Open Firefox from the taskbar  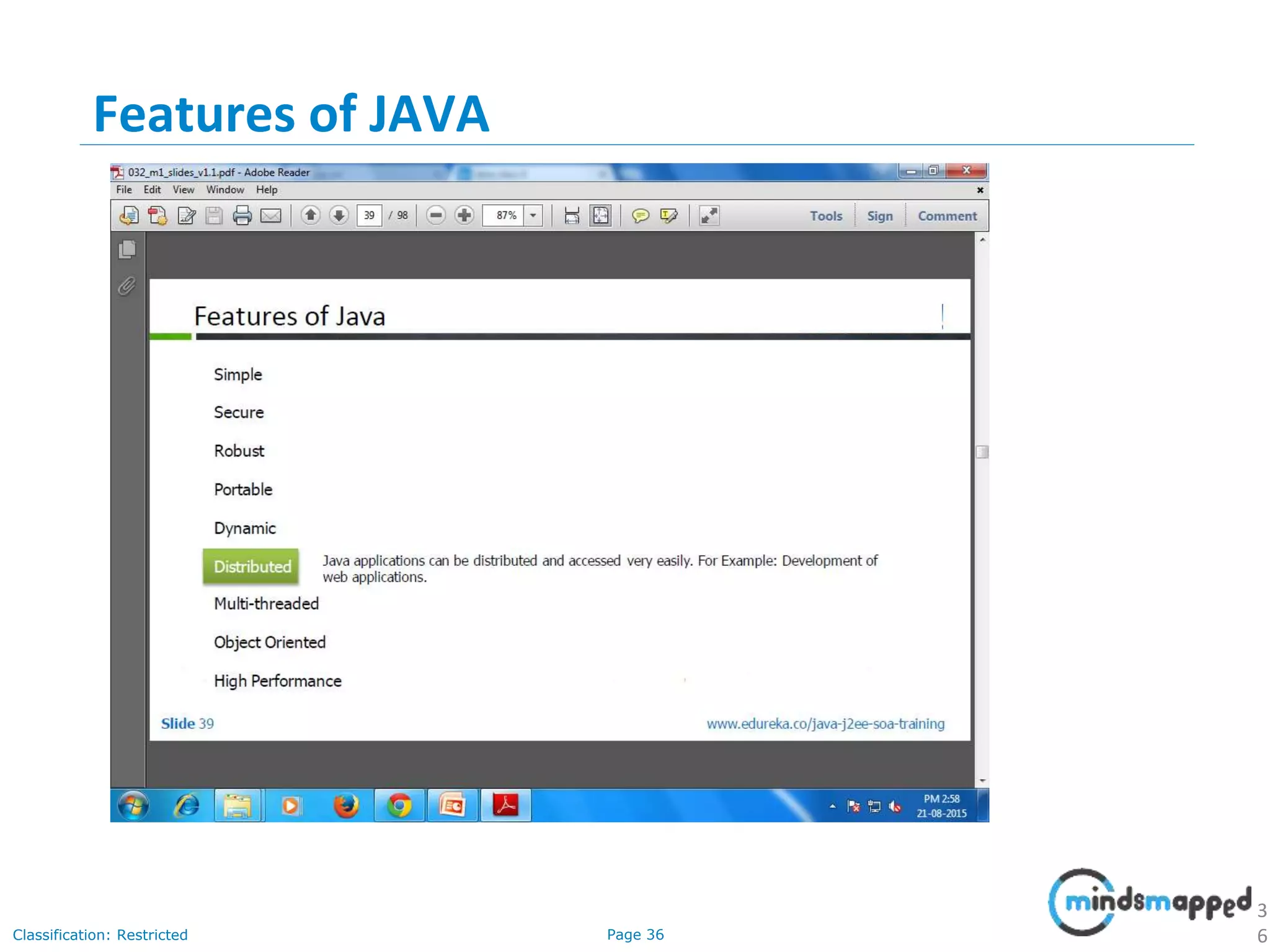(346, 806)
